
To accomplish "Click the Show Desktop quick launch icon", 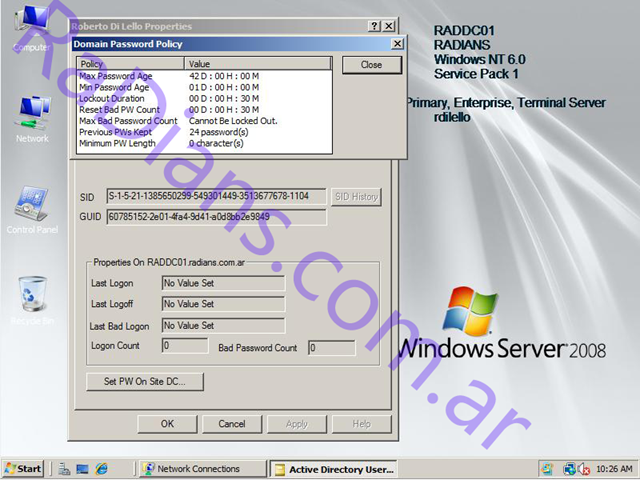I will pos(82,469).
